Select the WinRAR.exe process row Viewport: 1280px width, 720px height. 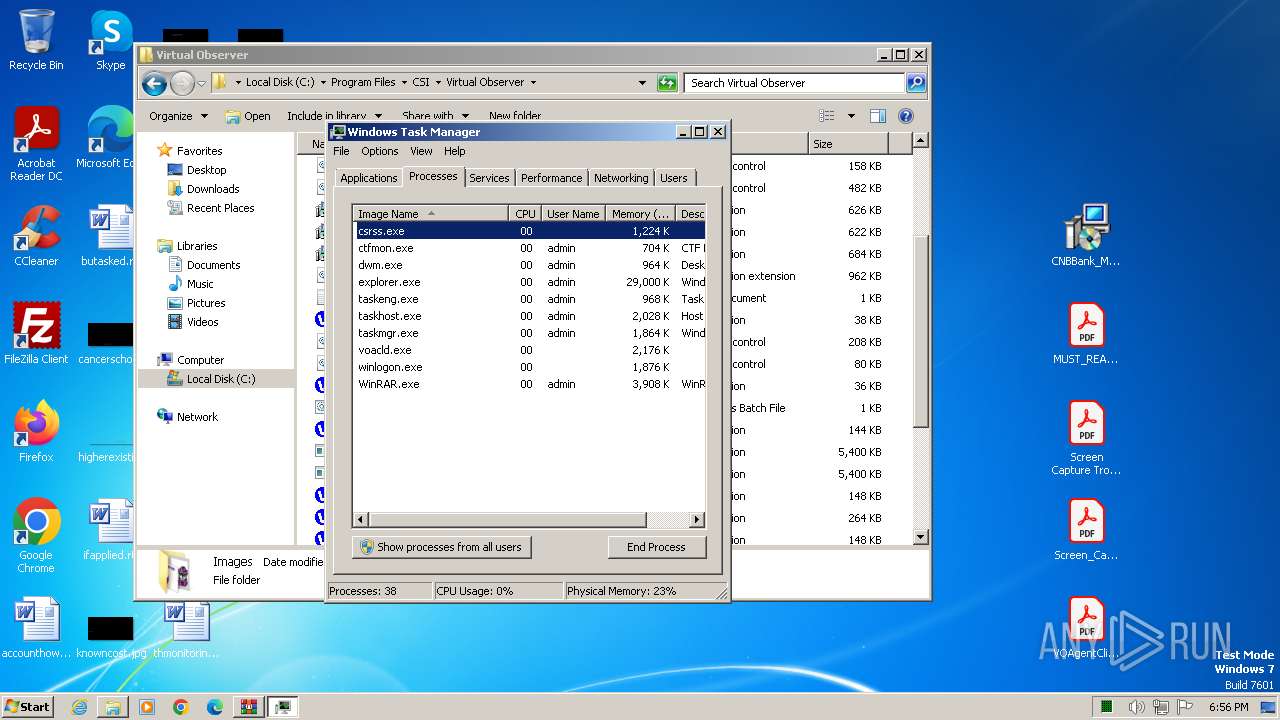529,384
